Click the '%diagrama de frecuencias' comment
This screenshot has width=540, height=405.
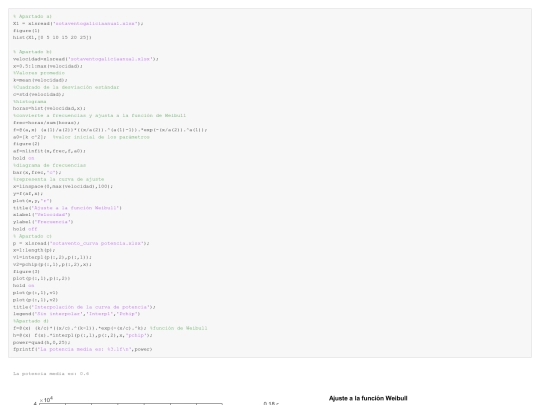[49, 165]
